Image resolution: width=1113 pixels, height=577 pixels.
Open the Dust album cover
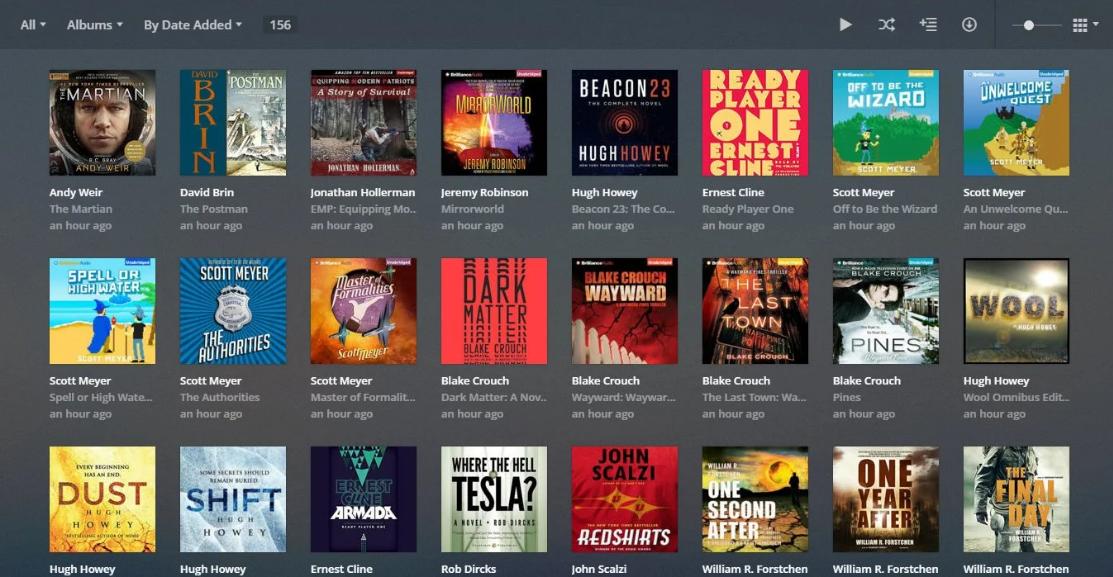(x=102, y=499)
